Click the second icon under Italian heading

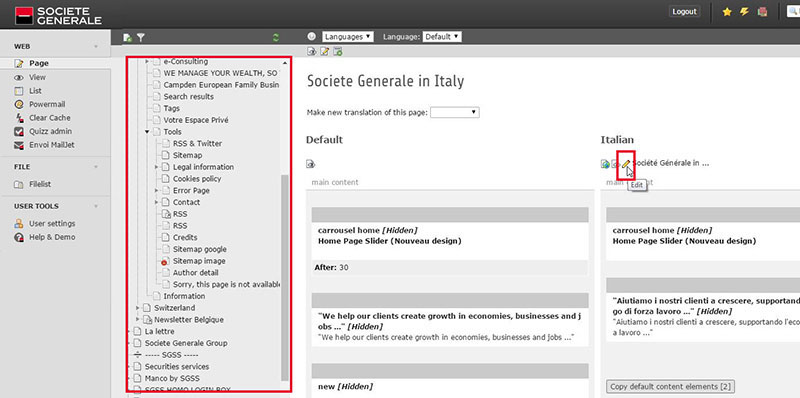coord(615,164)
